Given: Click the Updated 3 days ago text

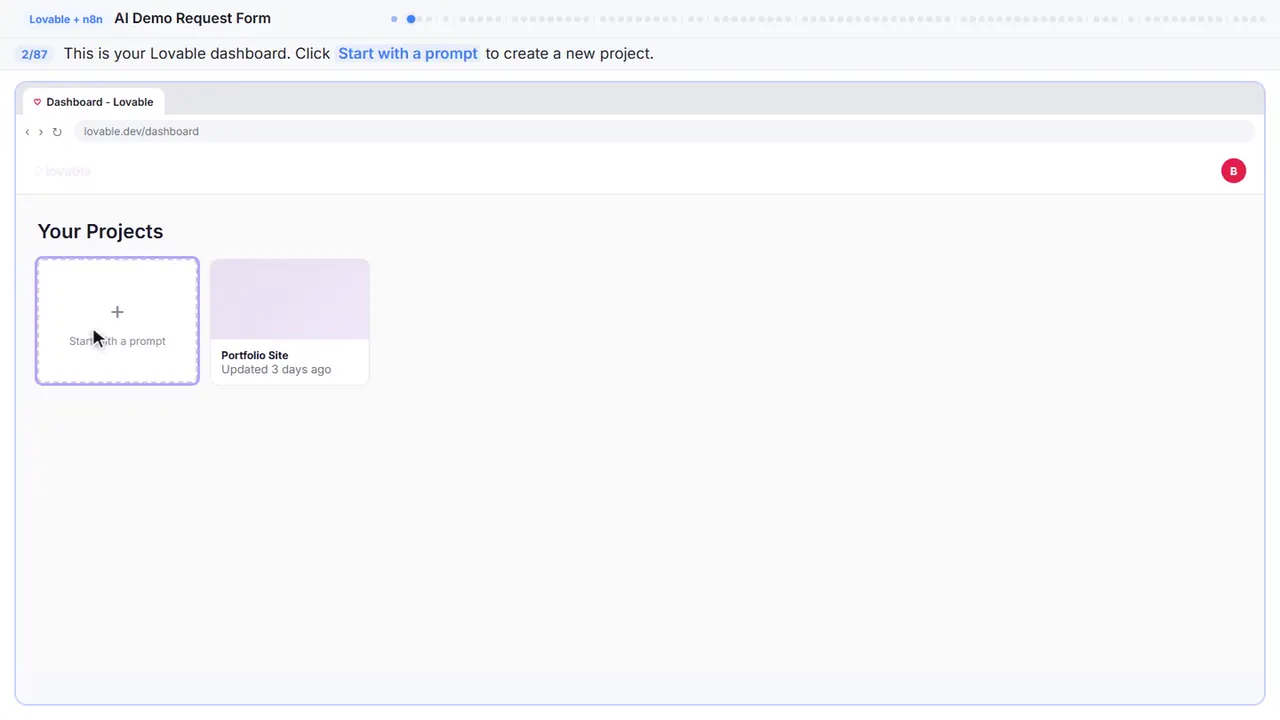Looking at the screenshot, I should [x=276, y=369].
